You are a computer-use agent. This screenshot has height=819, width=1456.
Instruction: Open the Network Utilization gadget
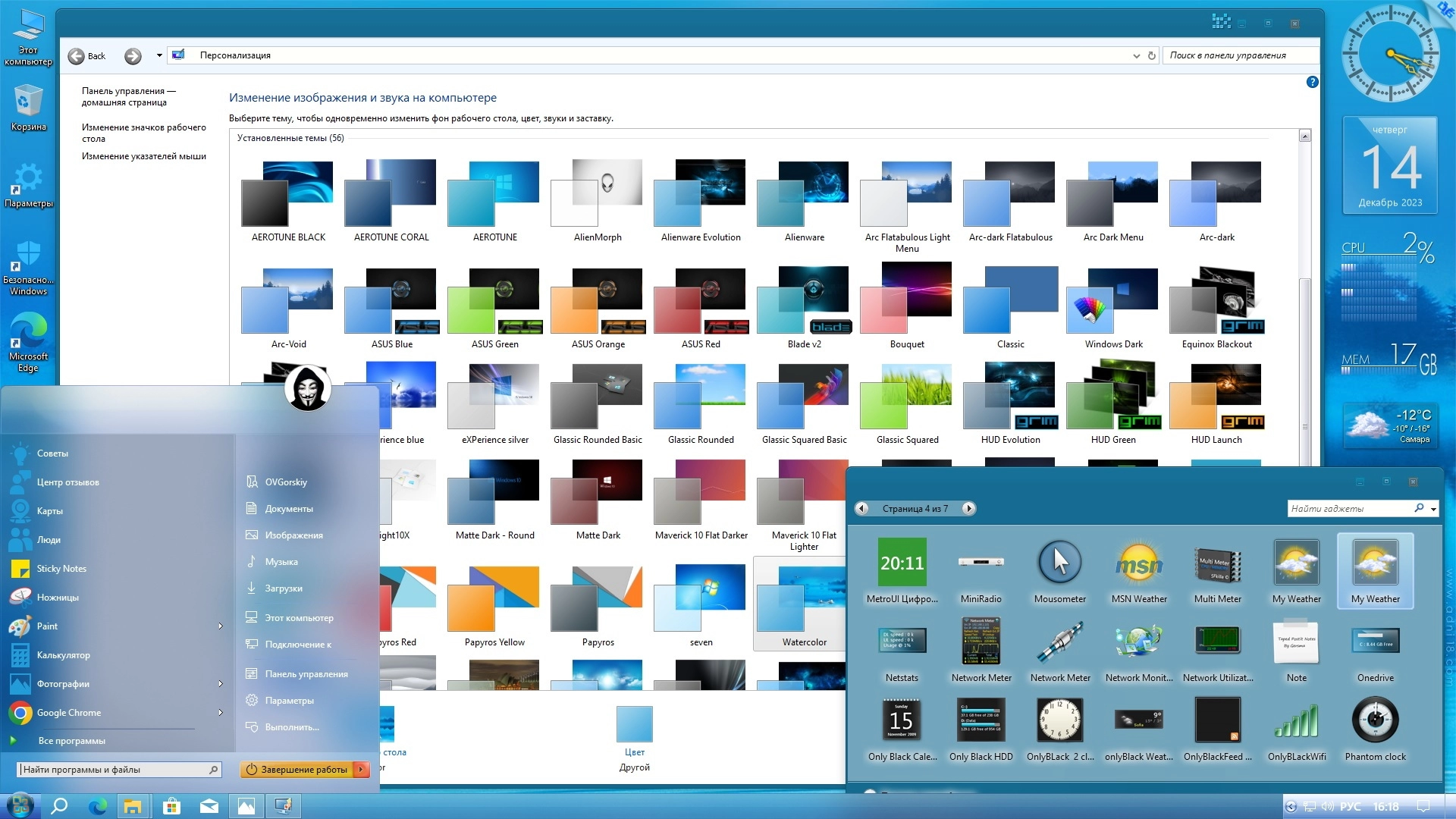coord(1217,641)
